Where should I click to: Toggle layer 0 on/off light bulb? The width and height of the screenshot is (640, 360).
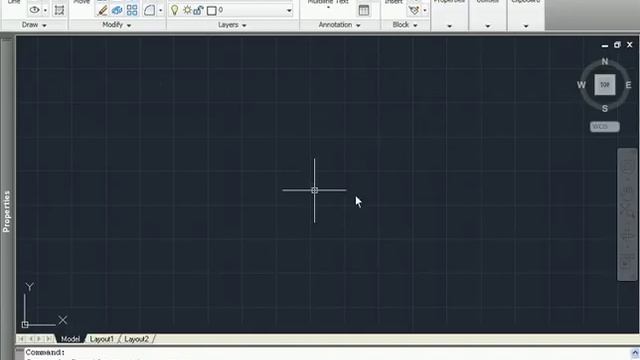[175, 10]
